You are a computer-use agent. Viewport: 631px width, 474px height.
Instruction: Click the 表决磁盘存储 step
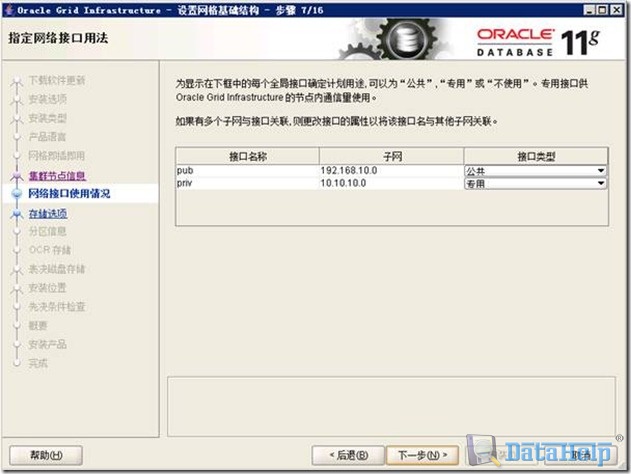pyautogui.click(x=57, y=269)
